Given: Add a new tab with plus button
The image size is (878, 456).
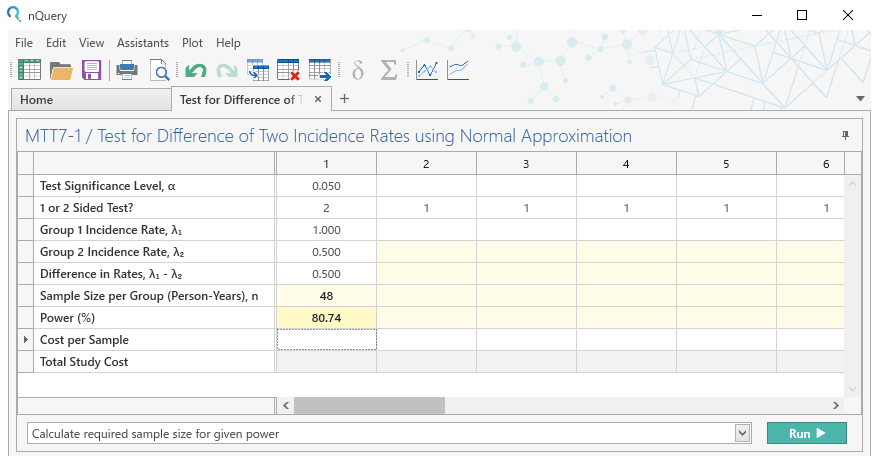Looking at the screenshot, I should [x=345, y=99].
